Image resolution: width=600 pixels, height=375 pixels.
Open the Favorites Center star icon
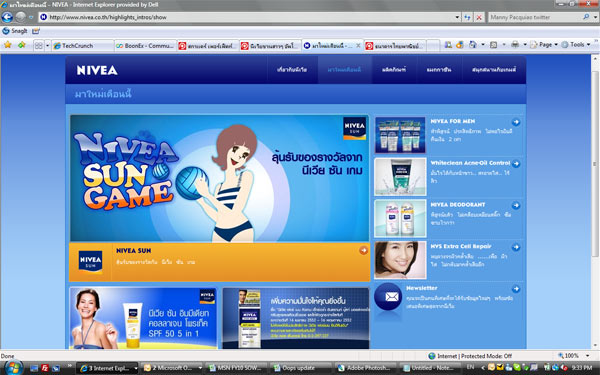8,45
